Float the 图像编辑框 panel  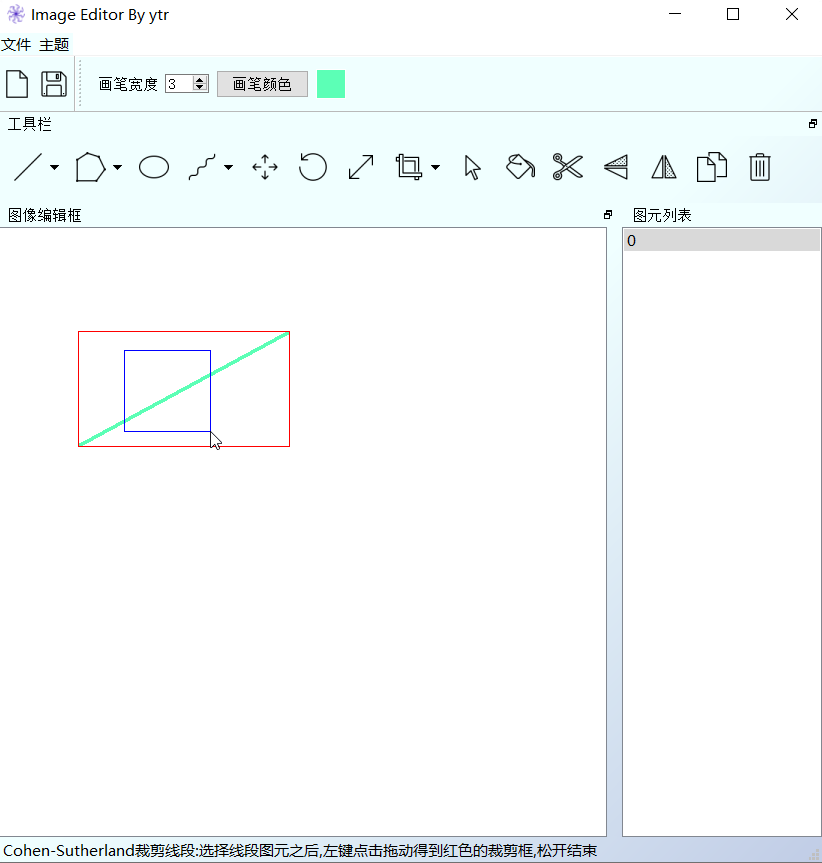point(607,215)
